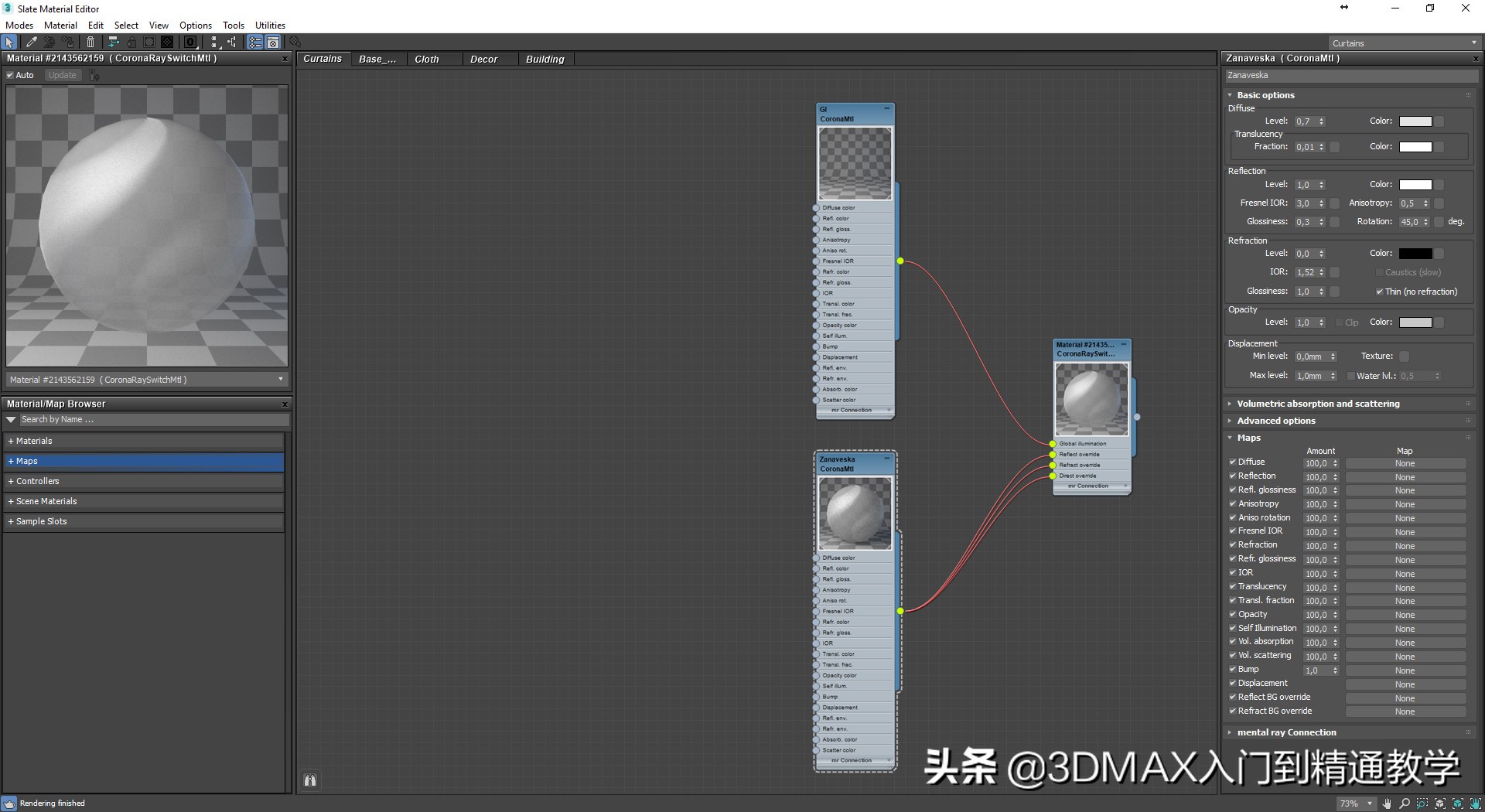Viewport: 1485px width, 812px height.
Task: Click the Delete Selected trash icon
Action: tap(90, 42)
